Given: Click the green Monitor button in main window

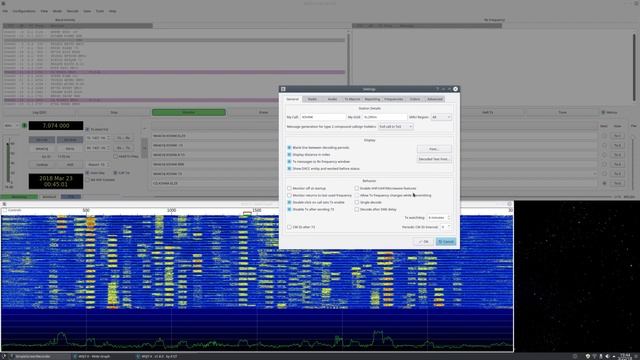Looking at the screenshot, I should [x=189, y=112].
